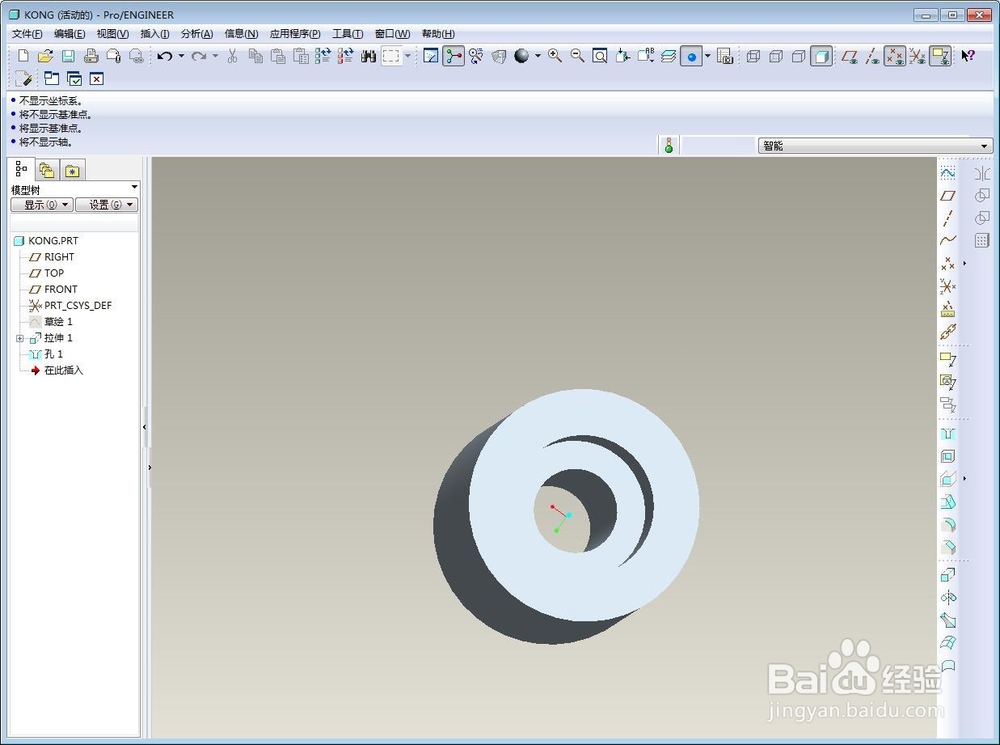
Task: Create a new file via toolbar icon
Action: (23, 56)
